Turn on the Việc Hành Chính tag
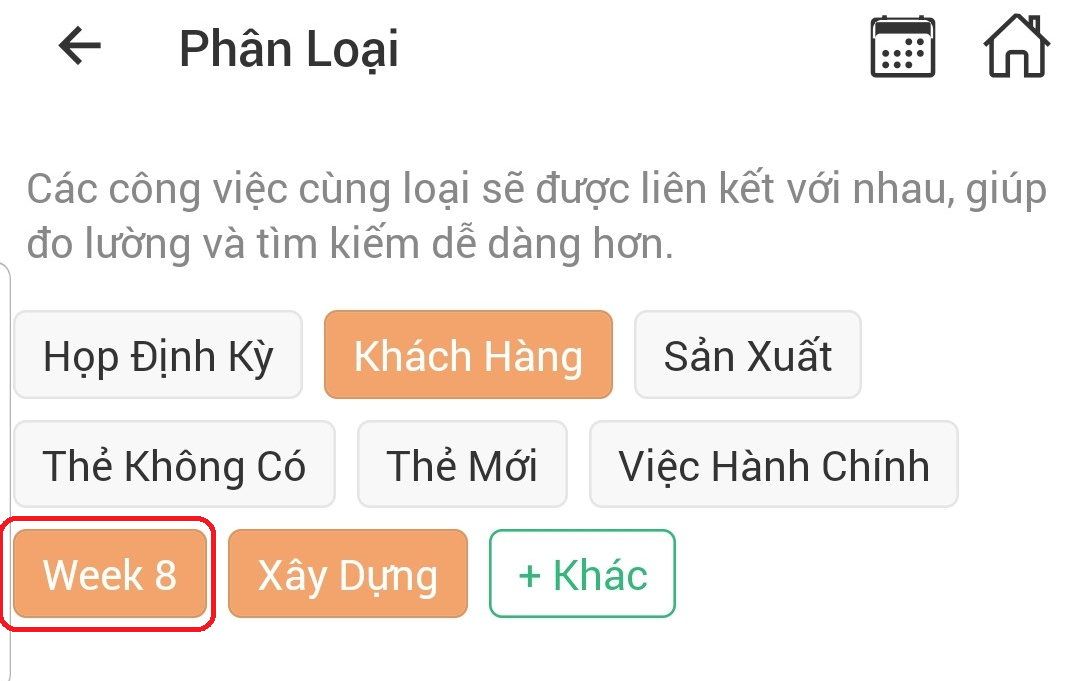Image resolution: width=1080 pixels, height=681 pixels. coord(775,464)
